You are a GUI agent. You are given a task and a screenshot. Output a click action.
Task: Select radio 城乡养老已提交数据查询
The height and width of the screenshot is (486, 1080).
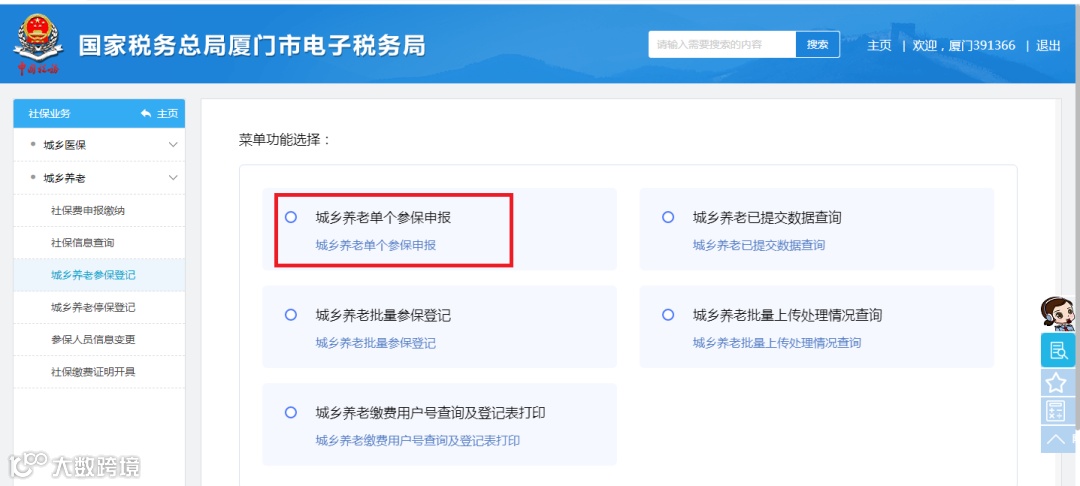coord(667,218)
